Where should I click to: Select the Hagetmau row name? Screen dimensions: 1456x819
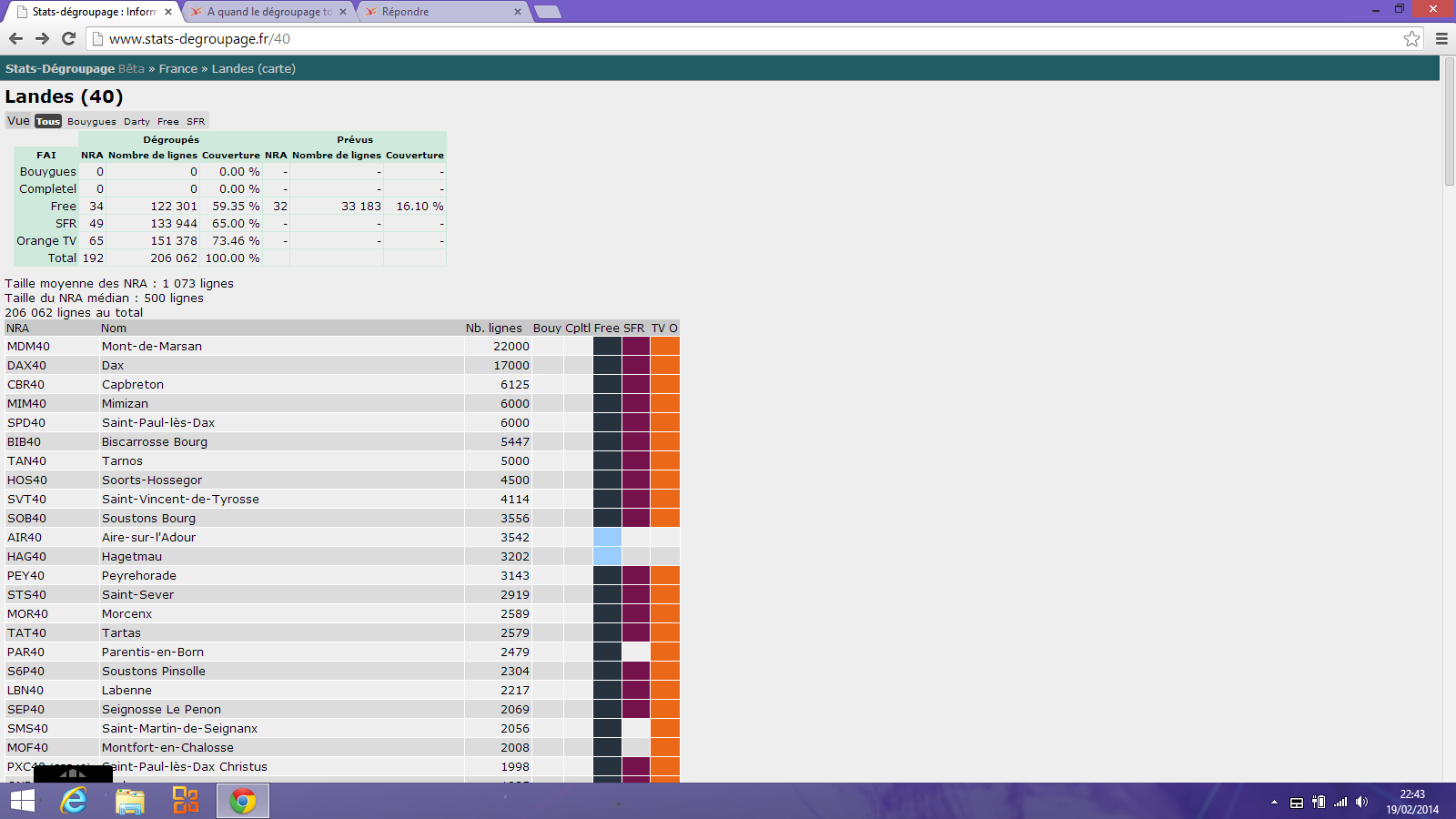coord(132,556)
